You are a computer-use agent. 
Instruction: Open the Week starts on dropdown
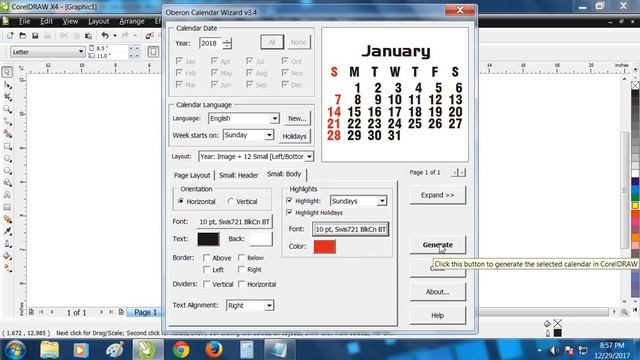269,135
